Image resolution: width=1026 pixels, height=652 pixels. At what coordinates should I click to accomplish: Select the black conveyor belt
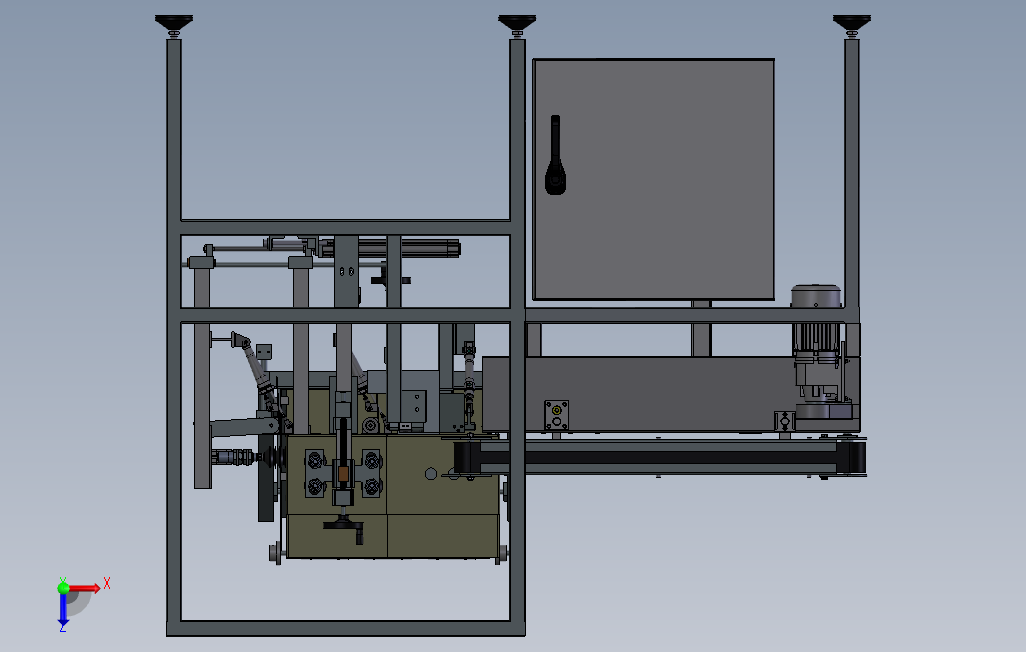click(660, 457)
